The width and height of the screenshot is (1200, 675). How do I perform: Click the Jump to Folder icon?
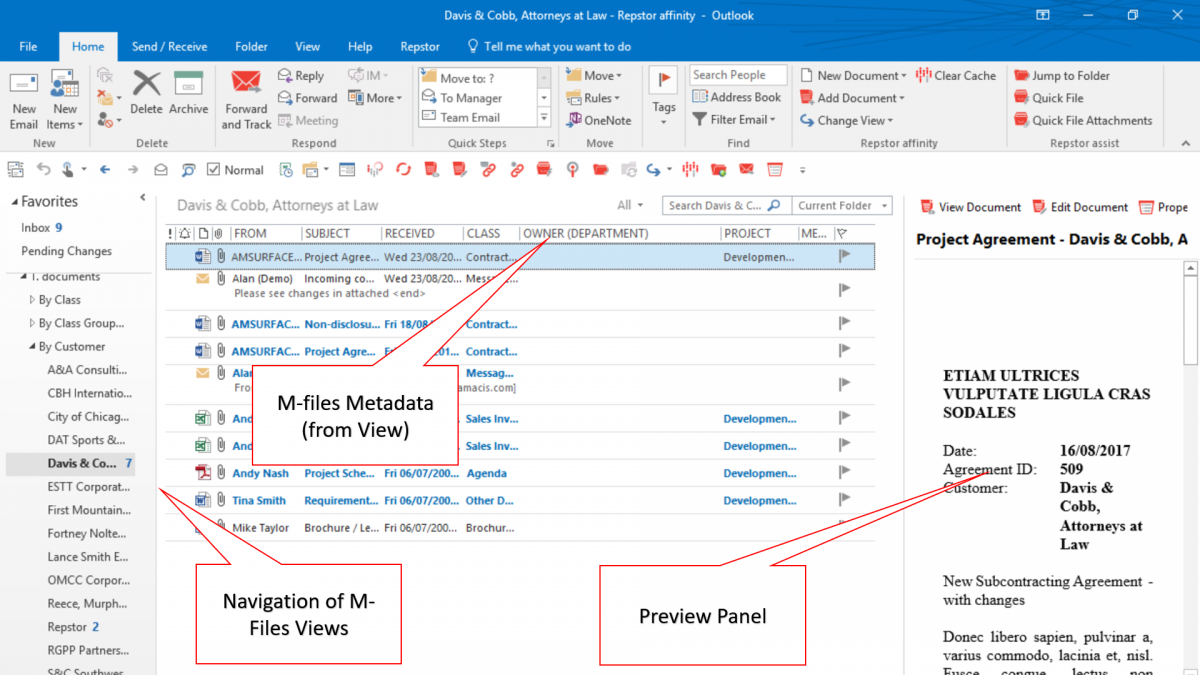click(x=1022, y=76)
